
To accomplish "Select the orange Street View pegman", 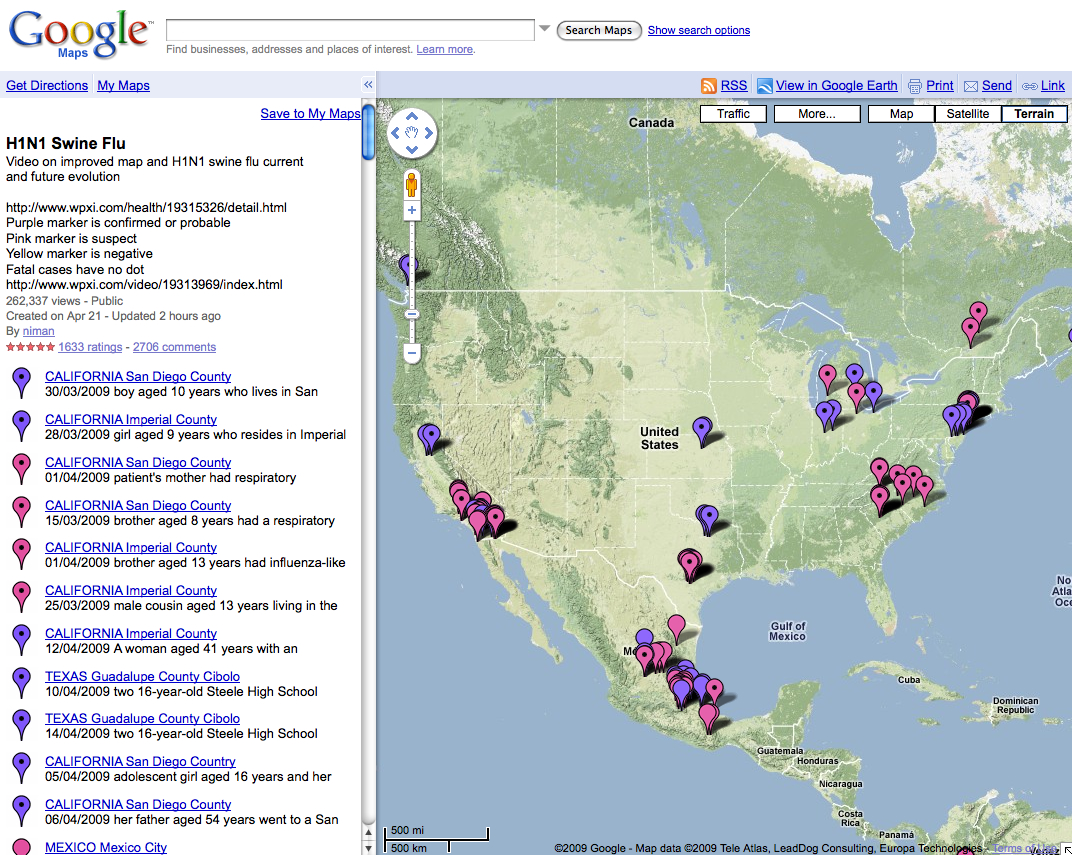I will pyautogui.click(x=412, y=185).
